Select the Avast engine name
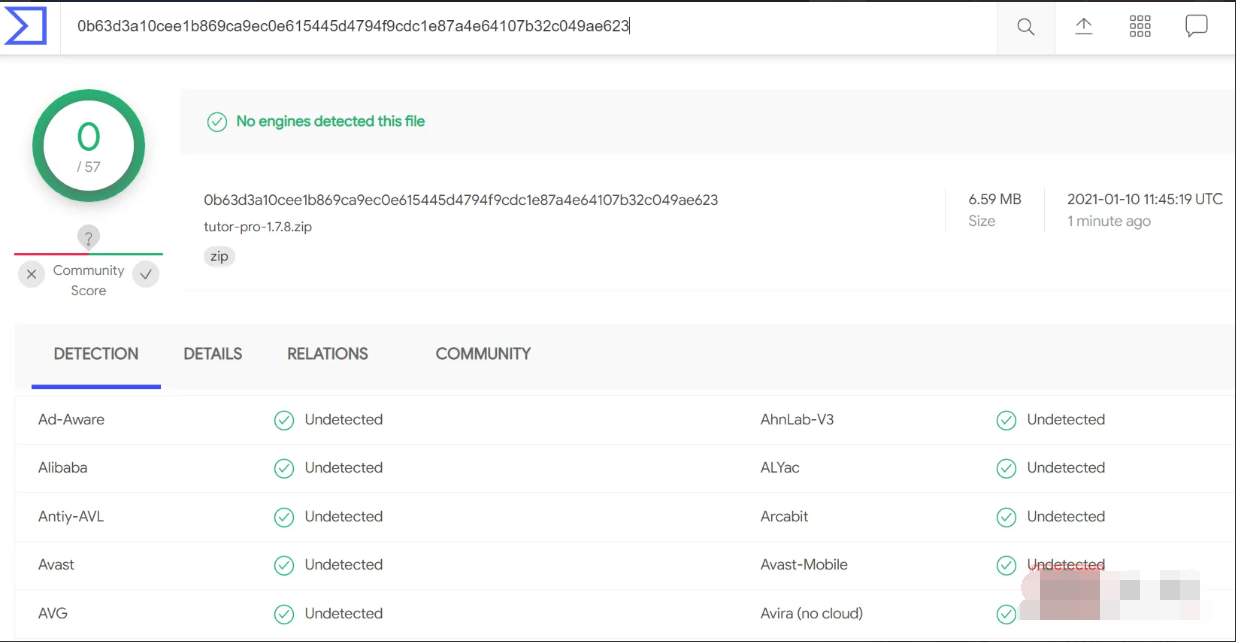 56,565
